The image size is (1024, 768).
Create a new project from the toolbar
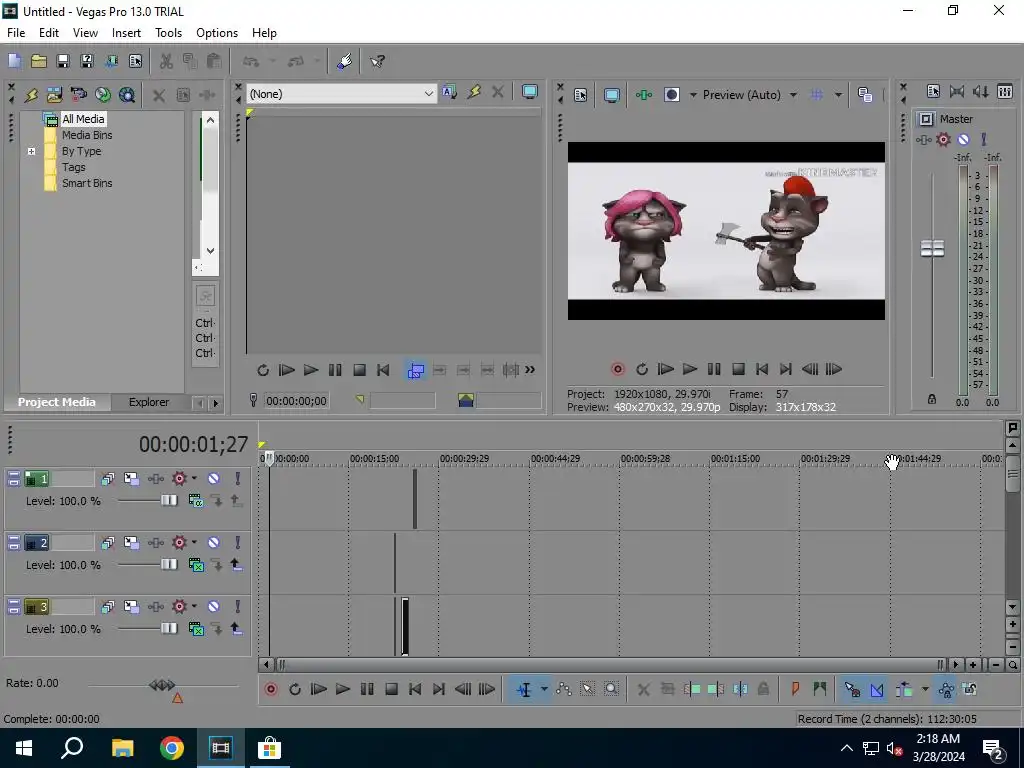pyautogui.click(x=14, y=61)
